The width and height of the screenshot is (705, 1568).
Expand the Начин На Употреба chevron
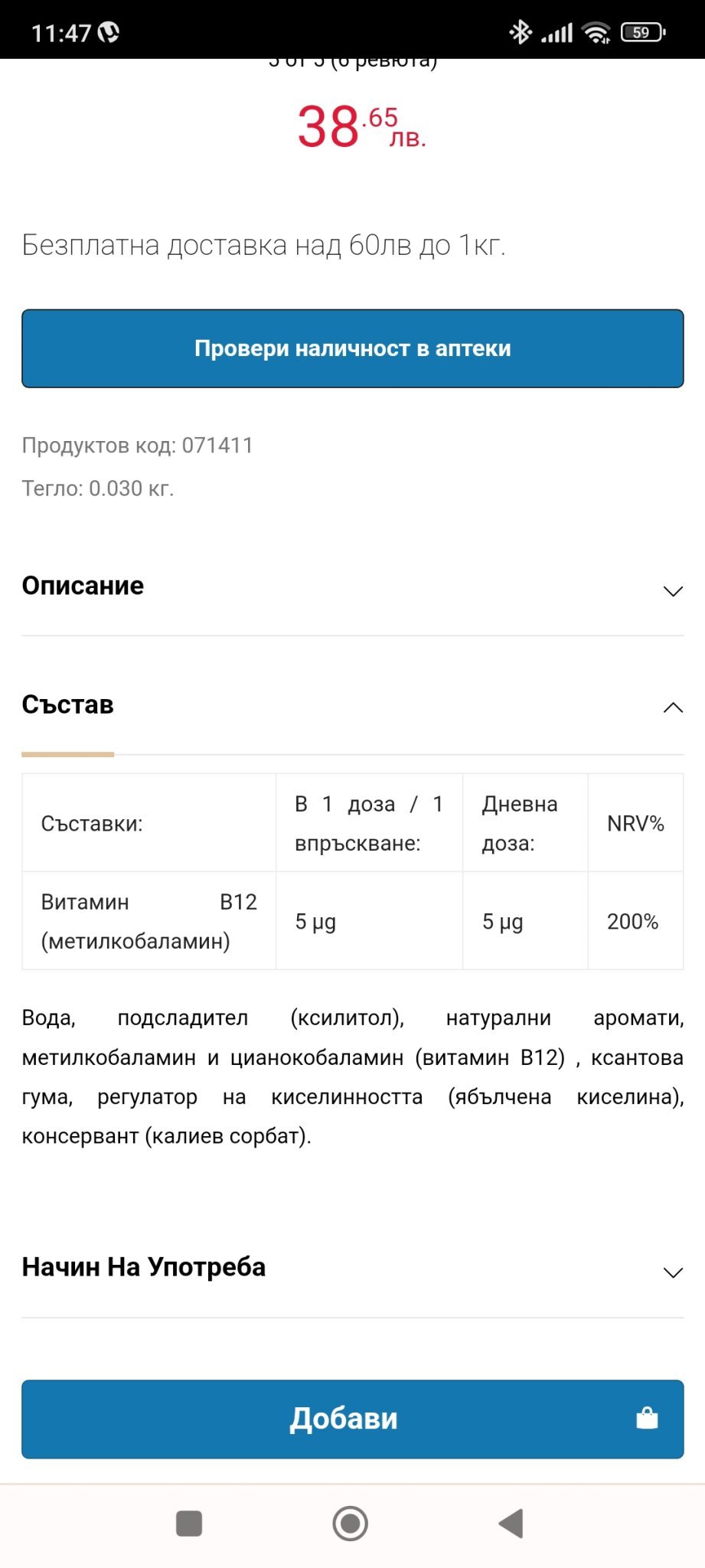pyautogui.click(x=673, y=1272)
